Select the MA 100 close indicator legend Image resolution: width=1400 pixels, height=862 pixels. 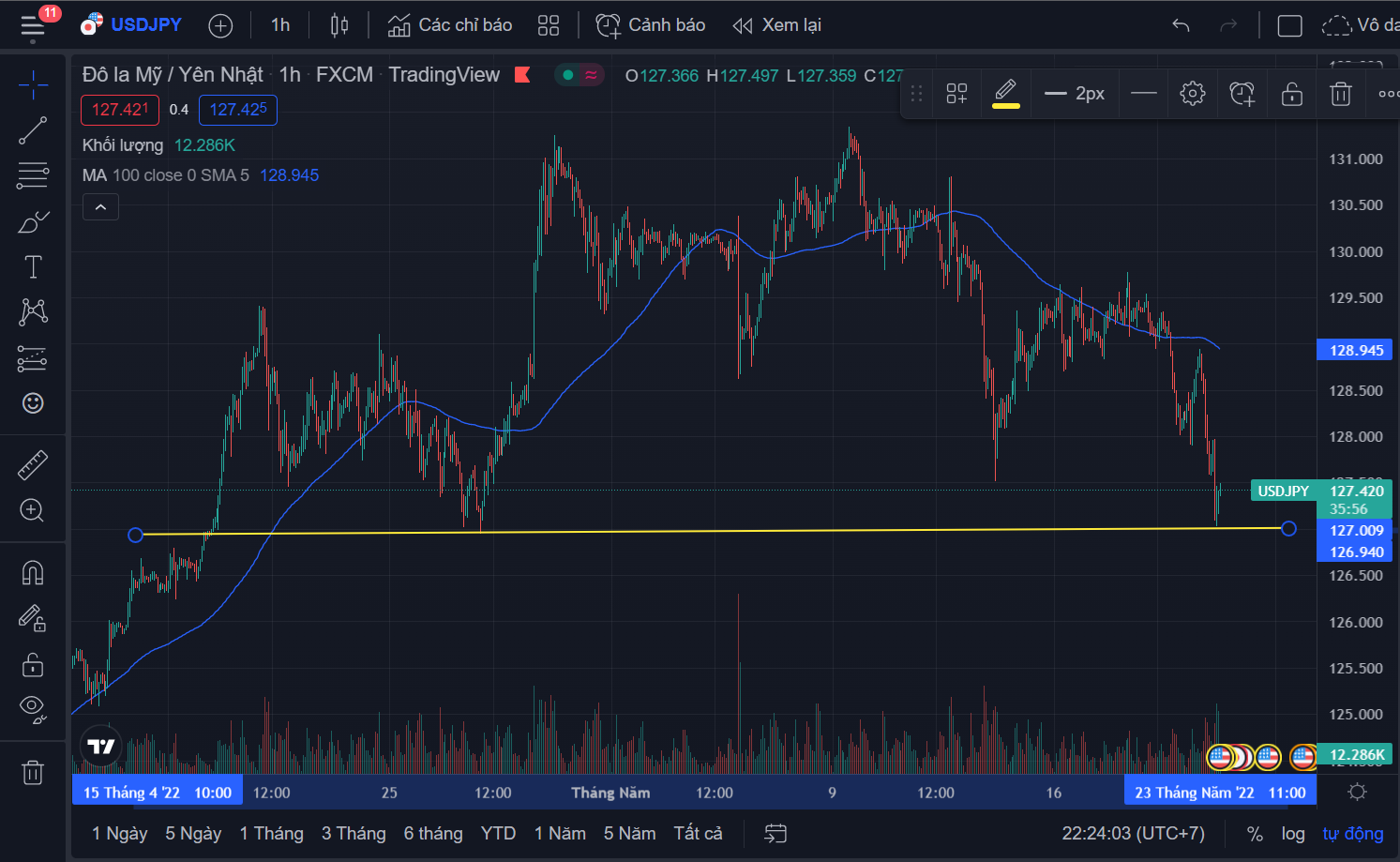pos(165,175)
